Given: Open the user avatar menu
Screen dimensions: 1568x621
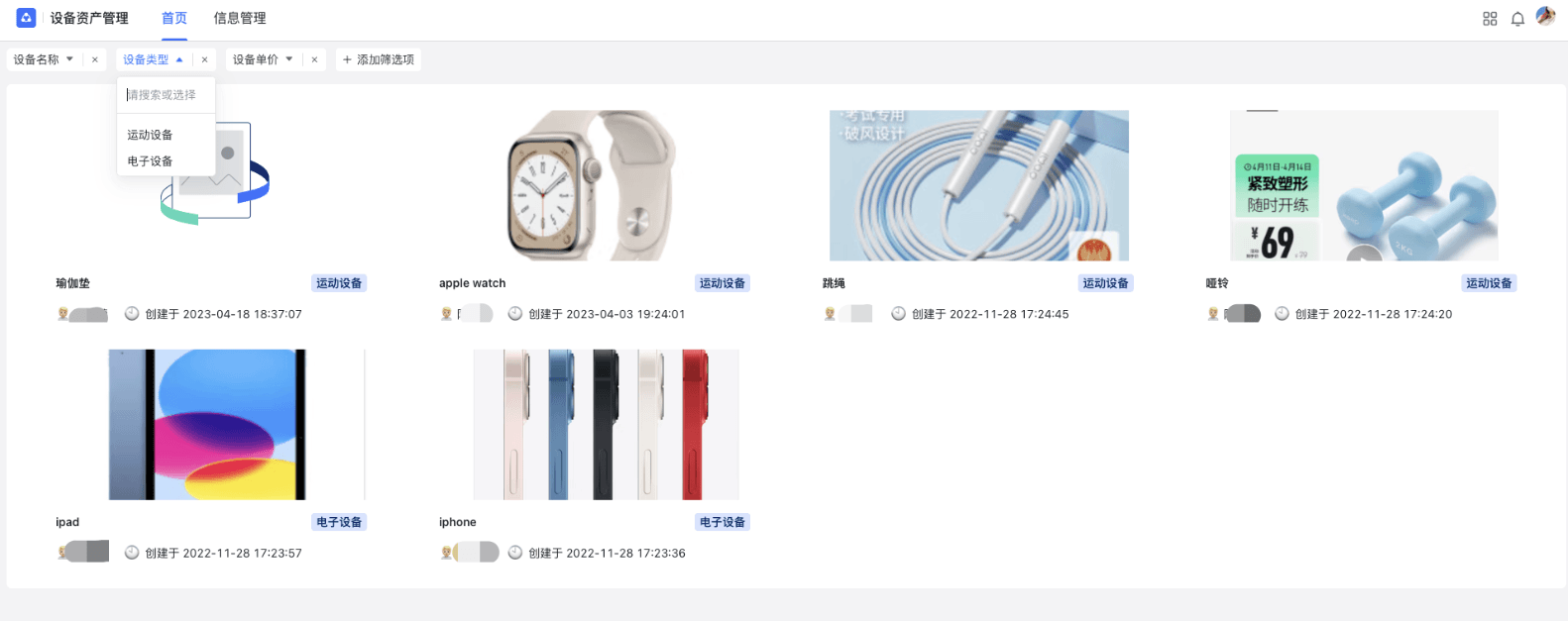Looking at the screenshot, I should 1545,17.
